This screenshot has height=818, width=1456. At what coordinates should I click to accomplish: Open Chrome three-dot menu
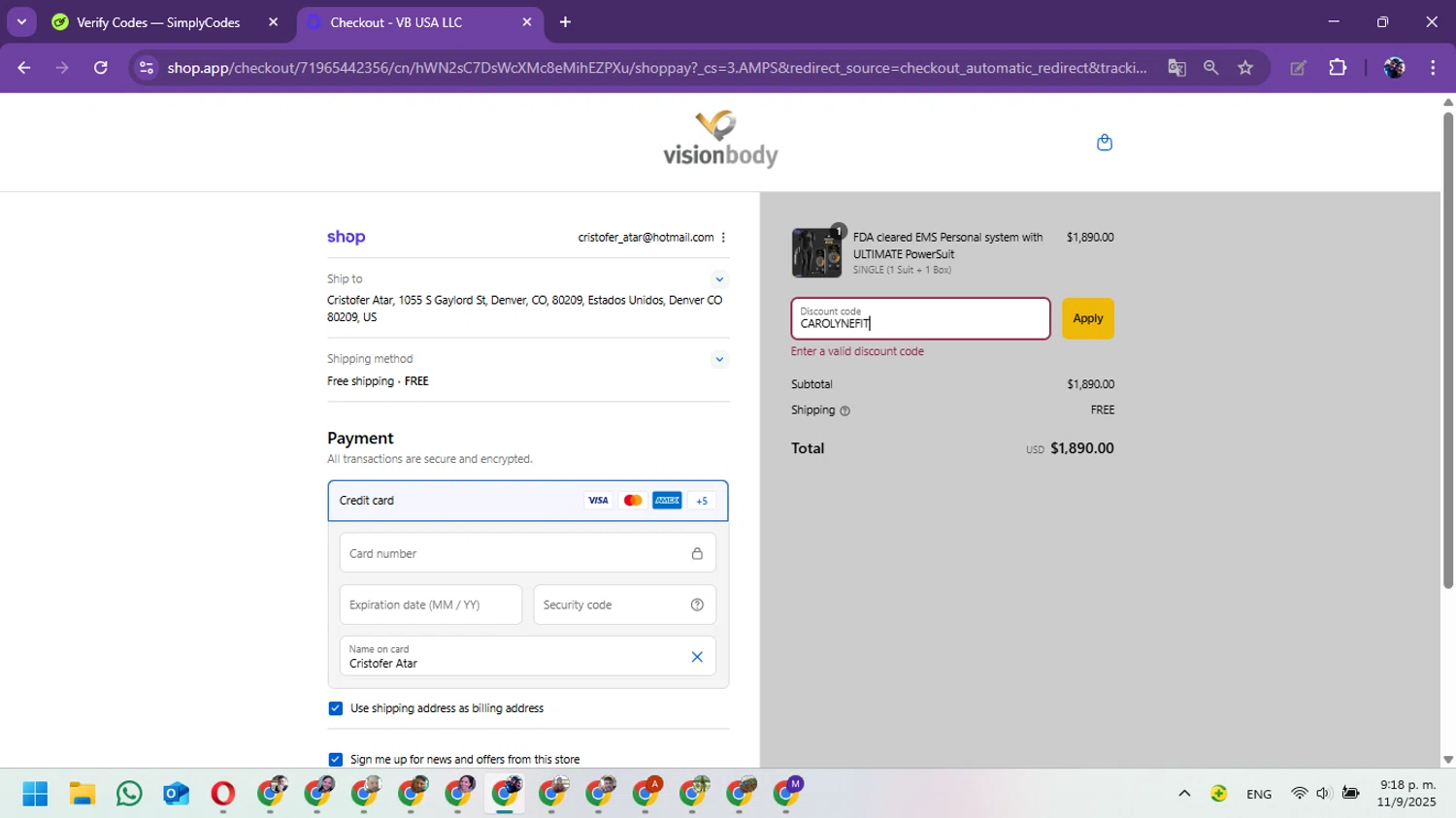(1433, 68)
